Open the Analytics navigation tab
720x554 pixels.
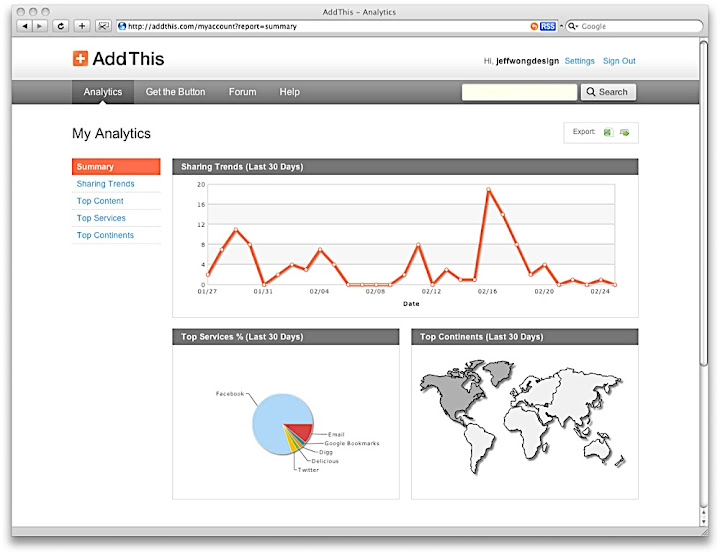click(x=103, y=92)
